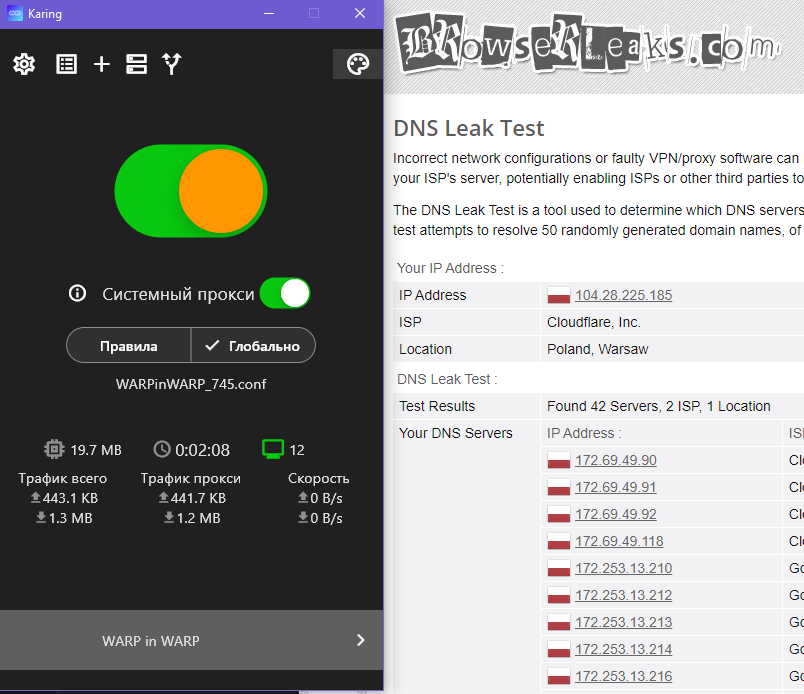Open DNS server link 172.253.13.216
Image resolution: width=804 pixels, height=694 pixels.
point(624,677)
